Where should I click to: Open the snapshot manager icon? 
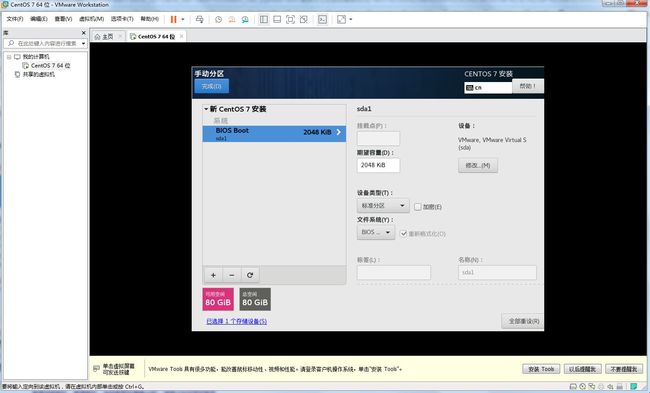pos(245,19)
